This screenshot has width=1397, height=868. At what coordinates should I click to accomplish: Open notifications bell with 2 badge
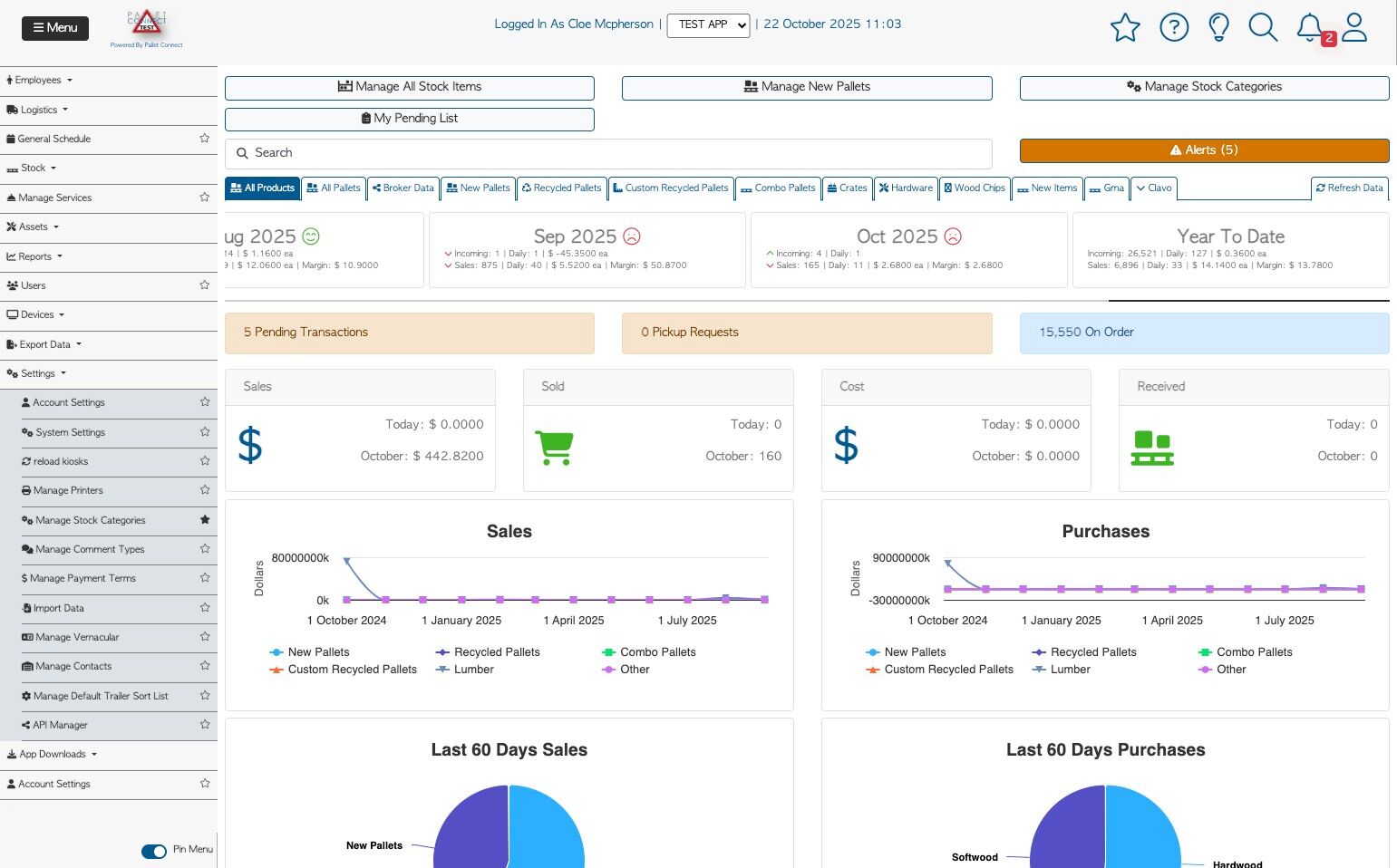point(1310,27)
